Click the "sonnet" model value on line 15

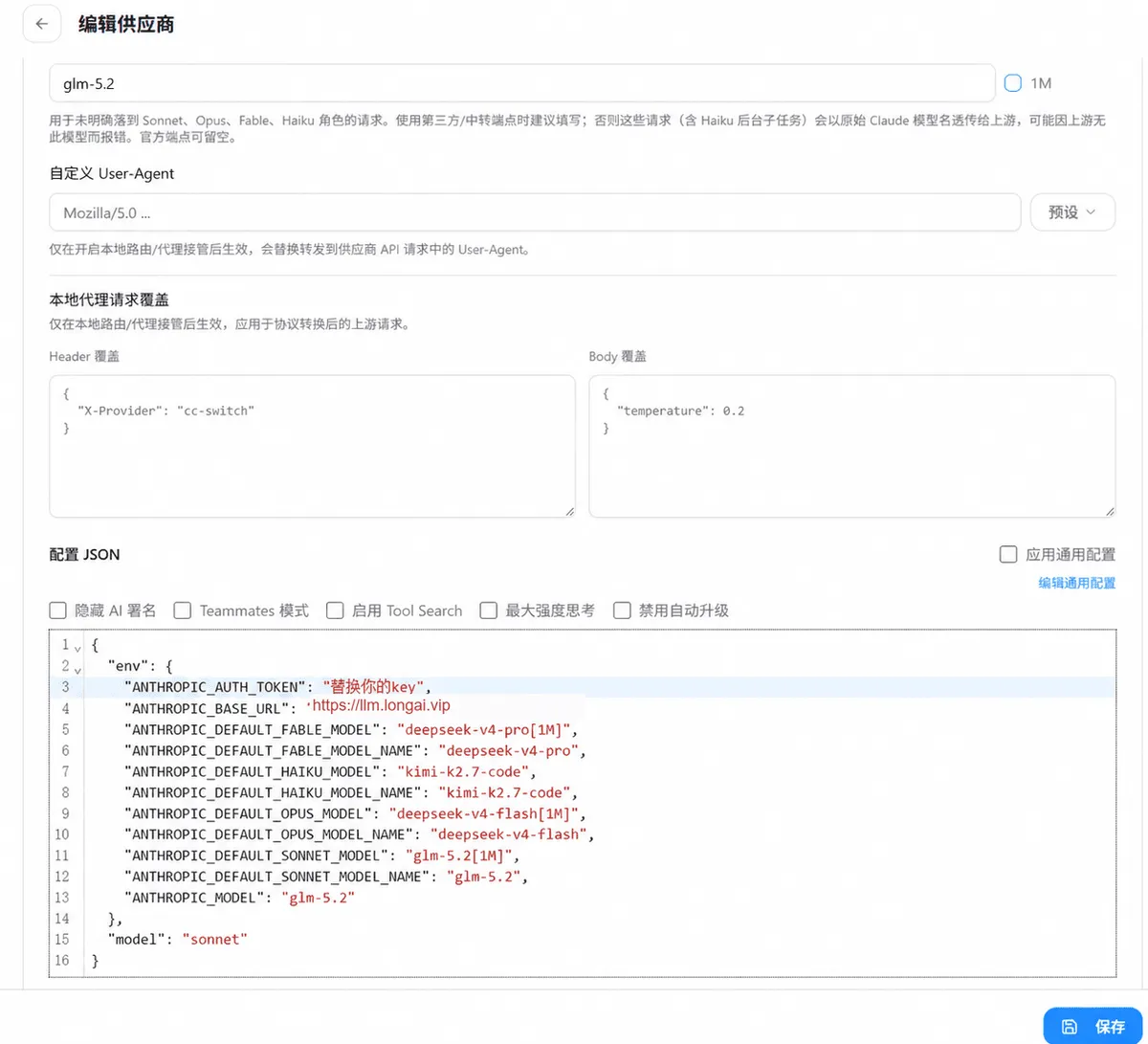coord(215,939)
